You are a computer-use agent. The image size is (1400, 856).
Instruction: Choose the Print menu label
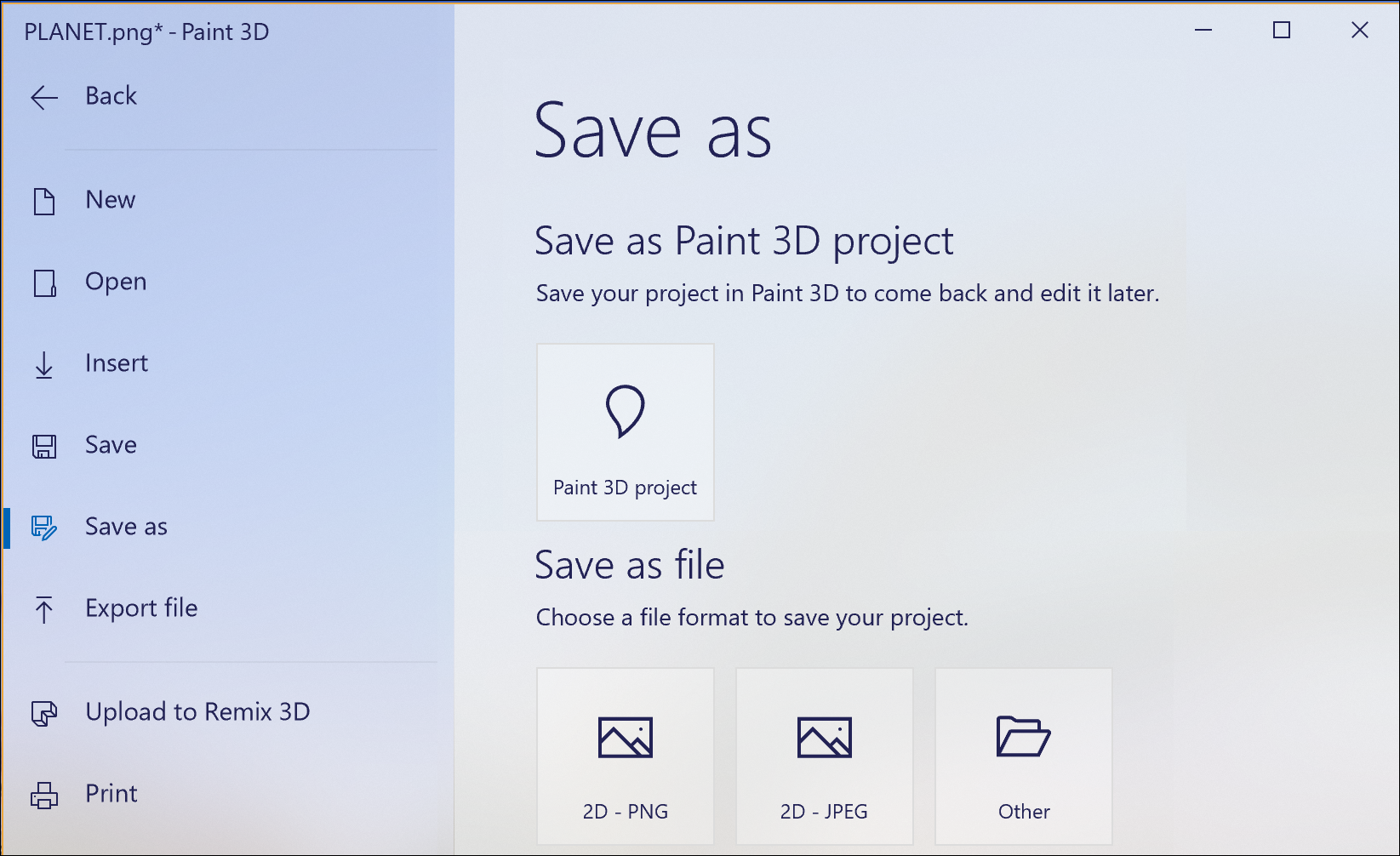(x=111, y=794)
